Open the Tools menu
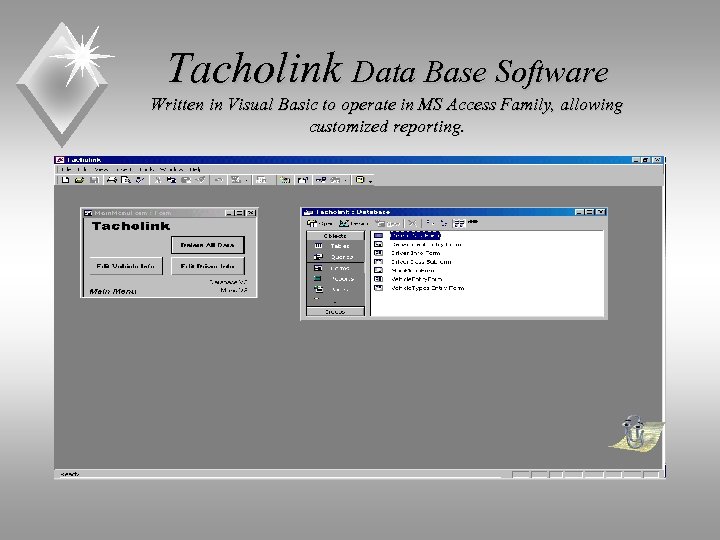The width and height of the screenshot is (720, 540). click(x=147, y=169)
